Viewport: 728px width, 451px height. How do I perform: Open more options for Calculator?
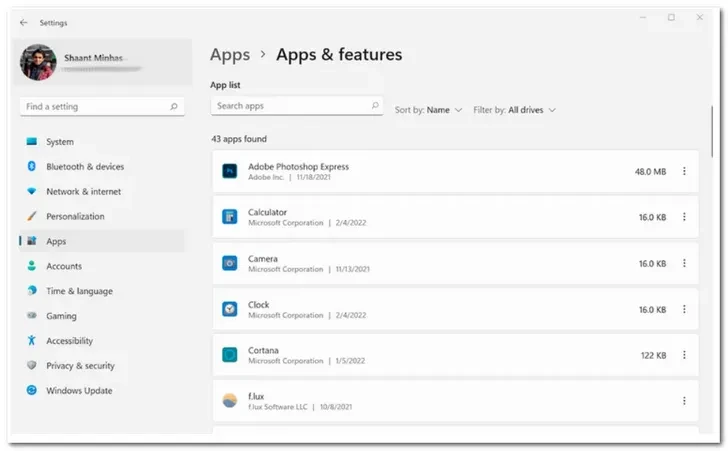[684, 216]
